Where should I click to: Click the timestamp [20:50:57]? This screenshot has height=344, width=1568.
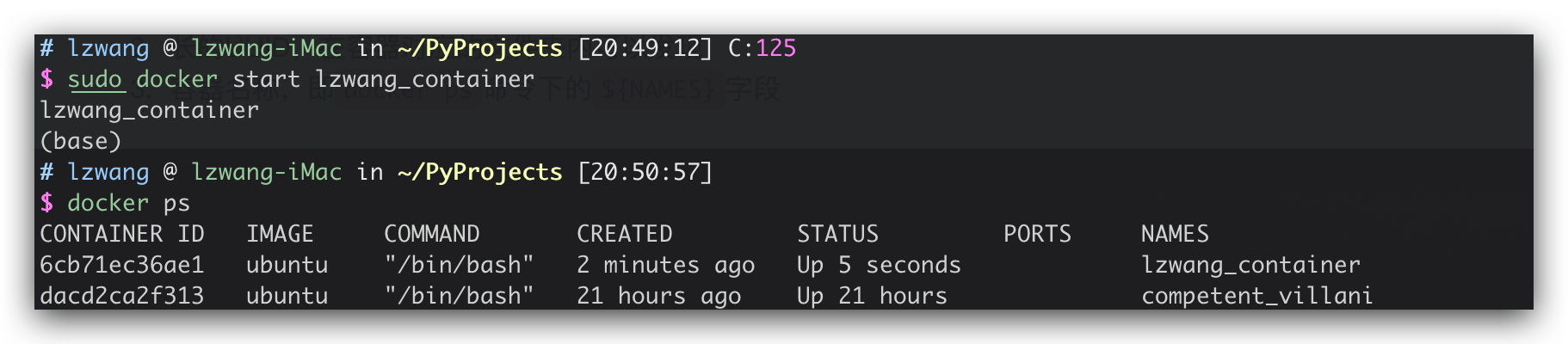[x=645, y=172]
